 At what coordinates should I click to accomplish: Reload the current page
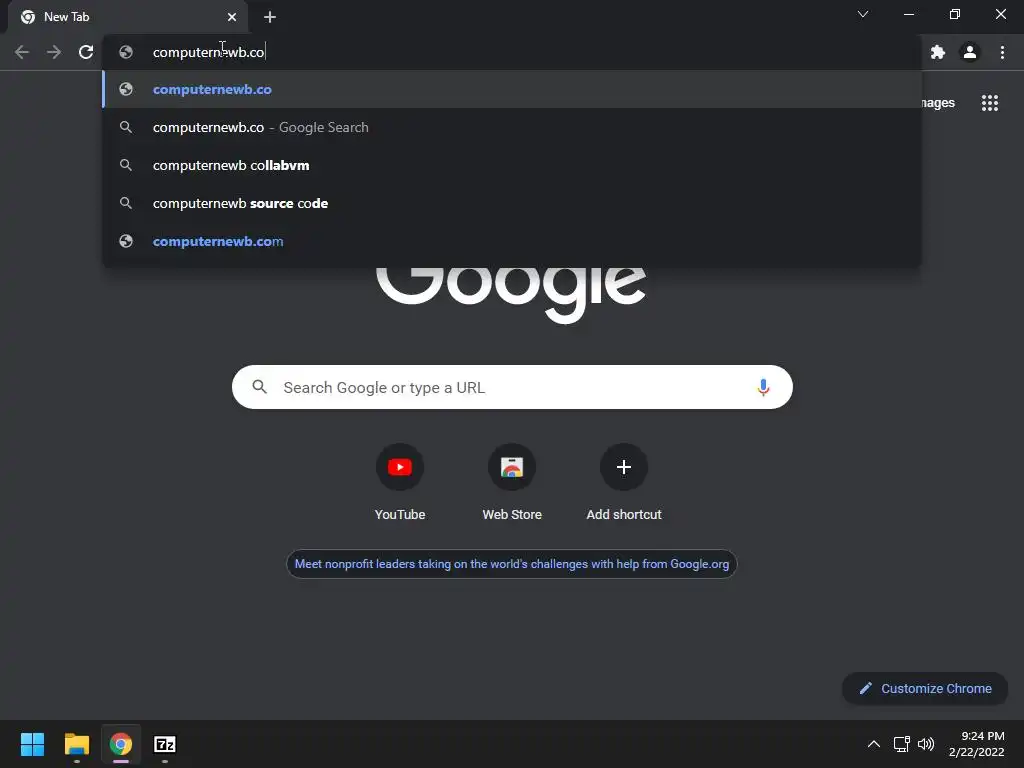pyautogui.click(x=86, y=52)
